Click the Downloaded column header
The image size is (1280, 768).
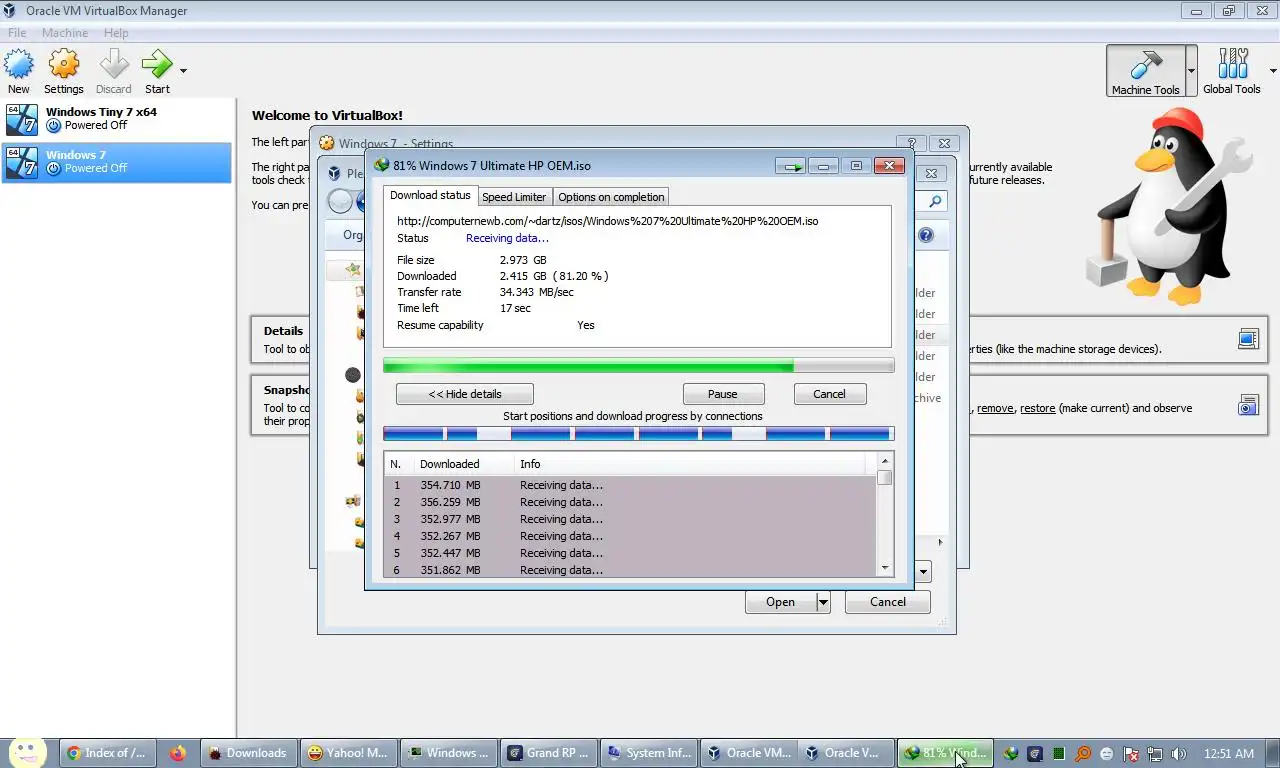[x=463, y=464]
